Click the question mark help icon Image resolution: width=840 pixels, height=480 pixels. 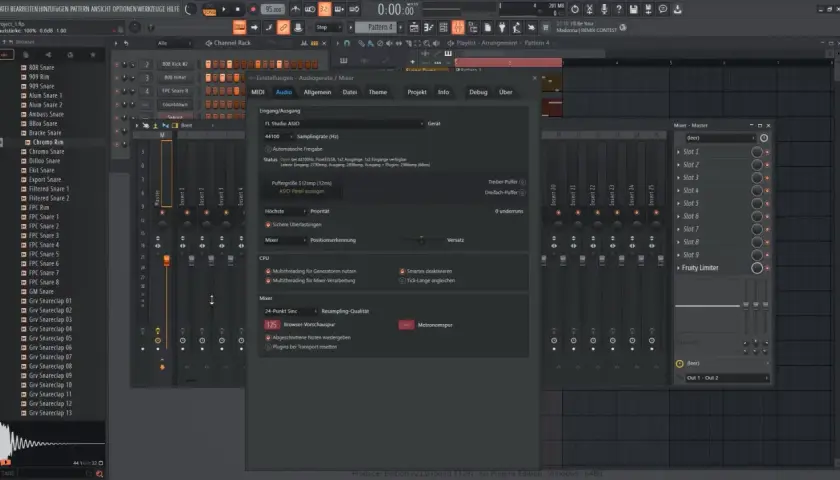pos(619,9)
